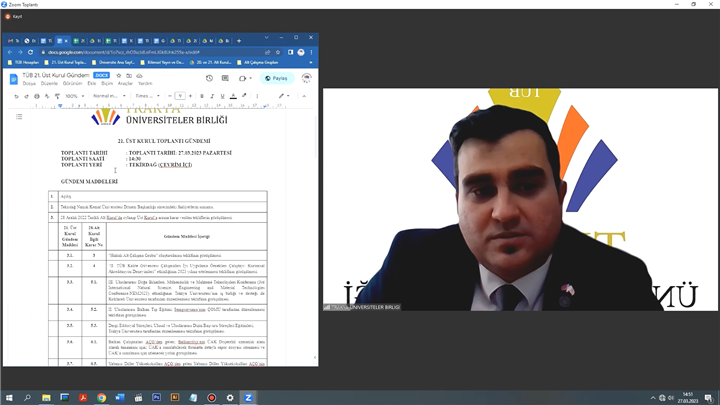This screenshot has width=720, height=405.
Task: Move document using folder icon
Action: (129, 75)
